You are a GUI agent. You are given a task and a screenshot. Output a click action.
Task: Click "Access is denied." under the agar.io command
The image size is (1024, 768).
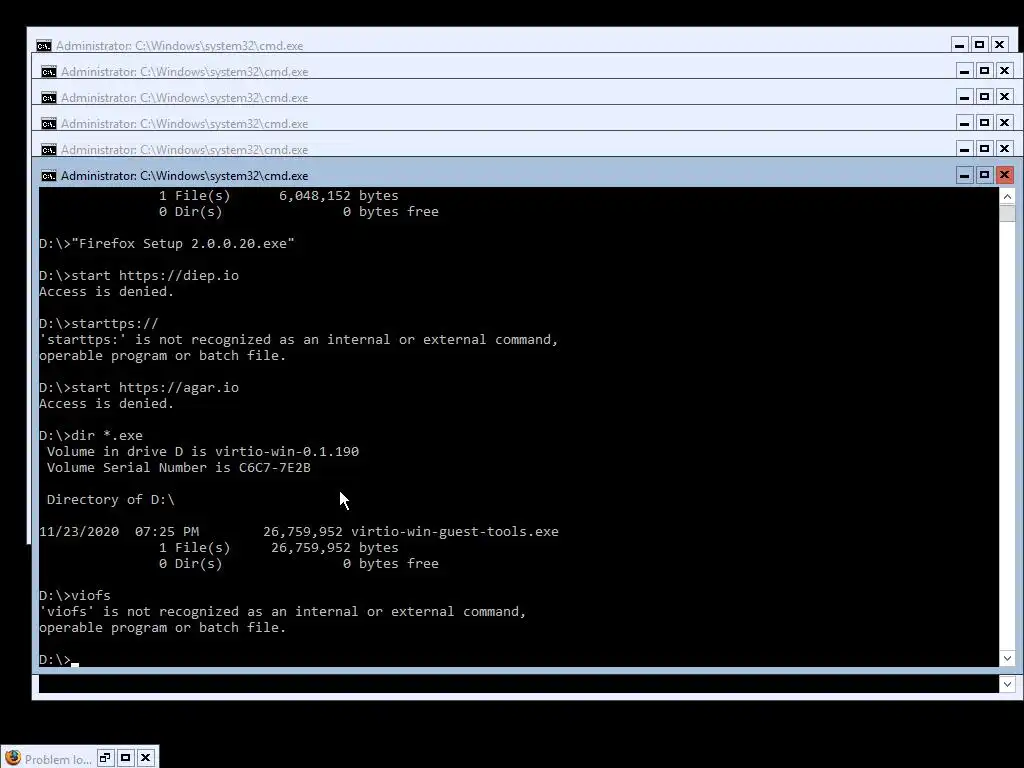(106, 404)
